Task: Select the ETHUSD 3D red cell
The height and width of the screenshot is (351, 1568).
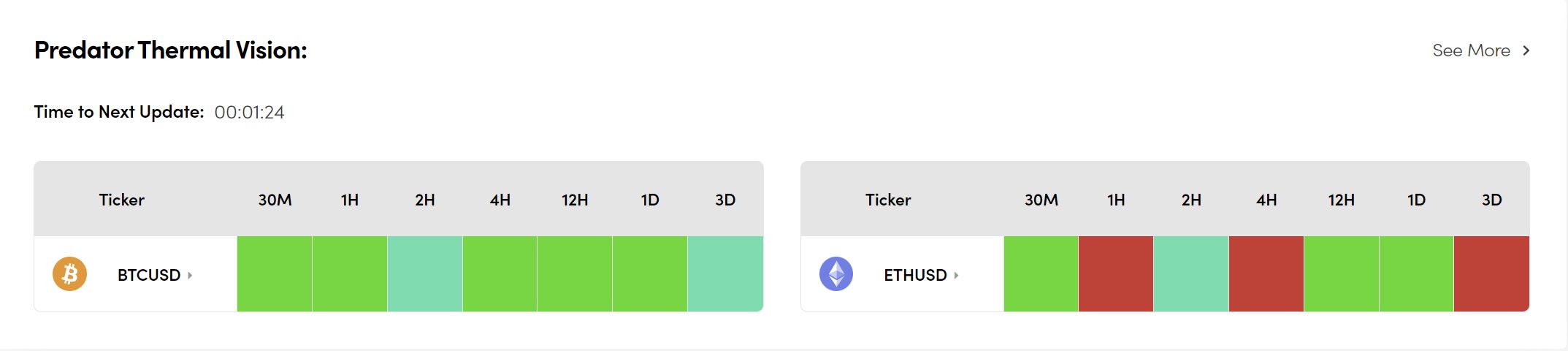Action: point(1491,273)
